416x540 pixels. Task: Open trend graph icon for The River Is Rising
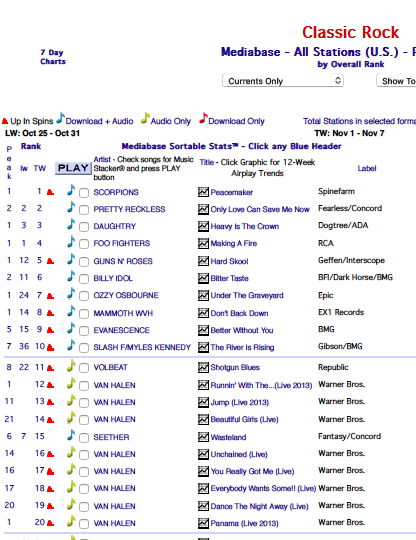203,347
